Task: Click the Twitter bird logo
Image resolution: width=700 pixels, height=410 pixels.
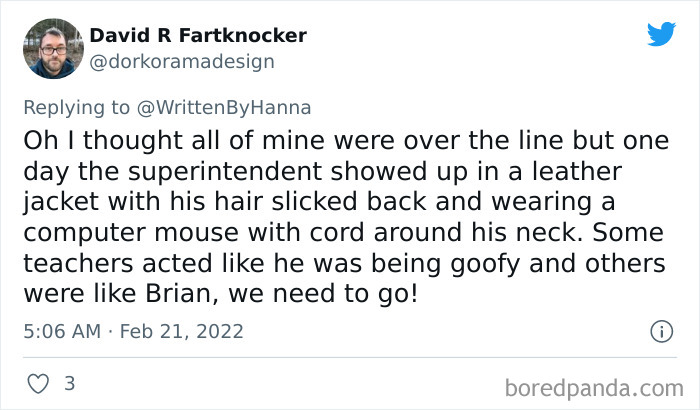Action: [661, 34]
